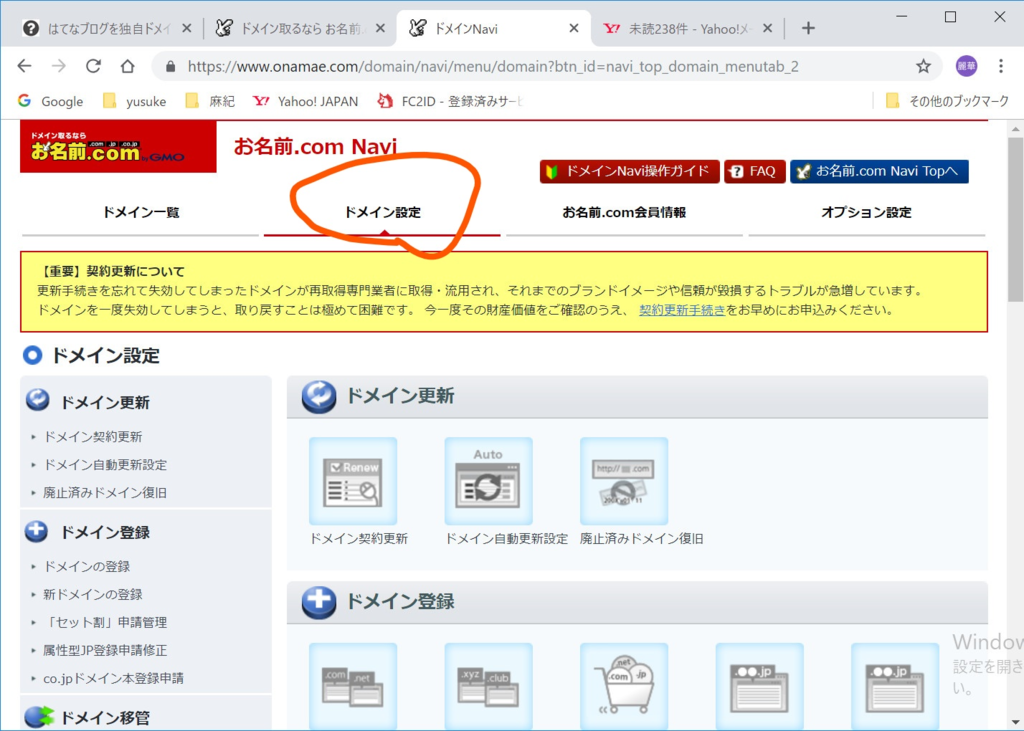Viewport: 1024px width, 731px height.
Task: Click sidebar link 廃止済みドメイン復旧
Action: 104,493
